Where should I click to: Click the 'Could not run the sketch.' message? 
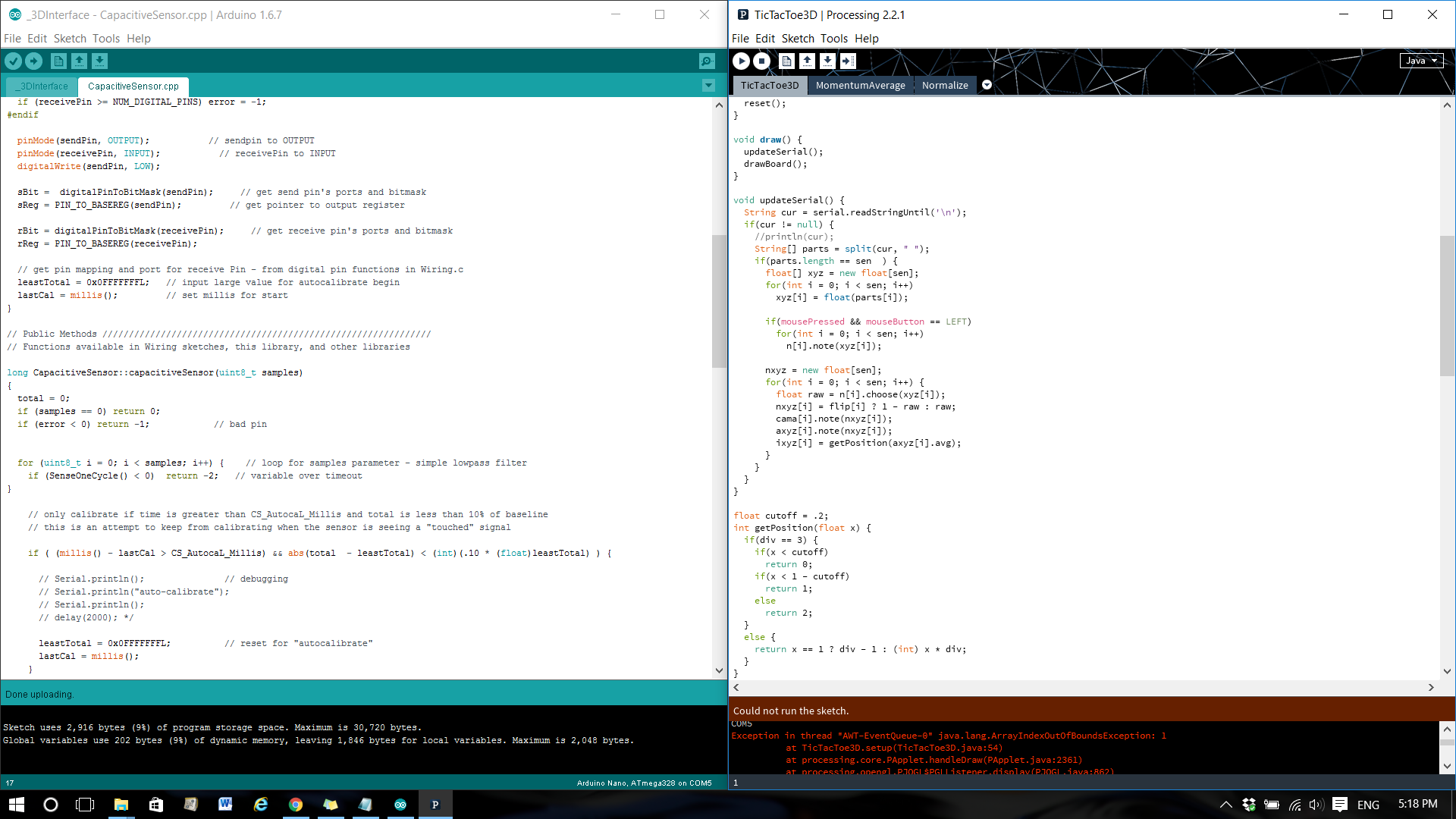[x=791, y=711]
